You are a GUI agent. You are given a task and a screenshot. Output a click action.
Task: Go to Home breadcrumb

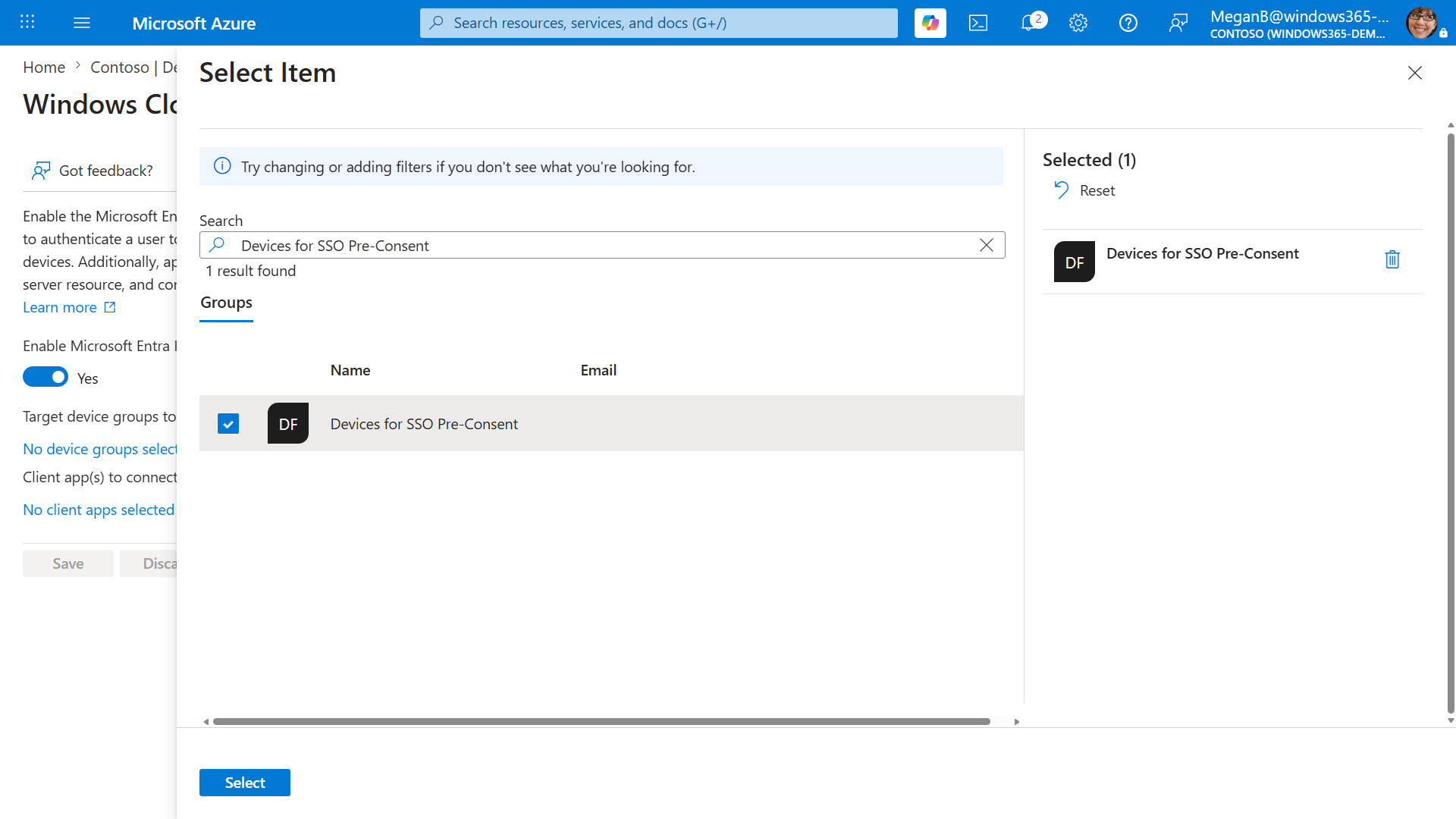click(44, 67)
